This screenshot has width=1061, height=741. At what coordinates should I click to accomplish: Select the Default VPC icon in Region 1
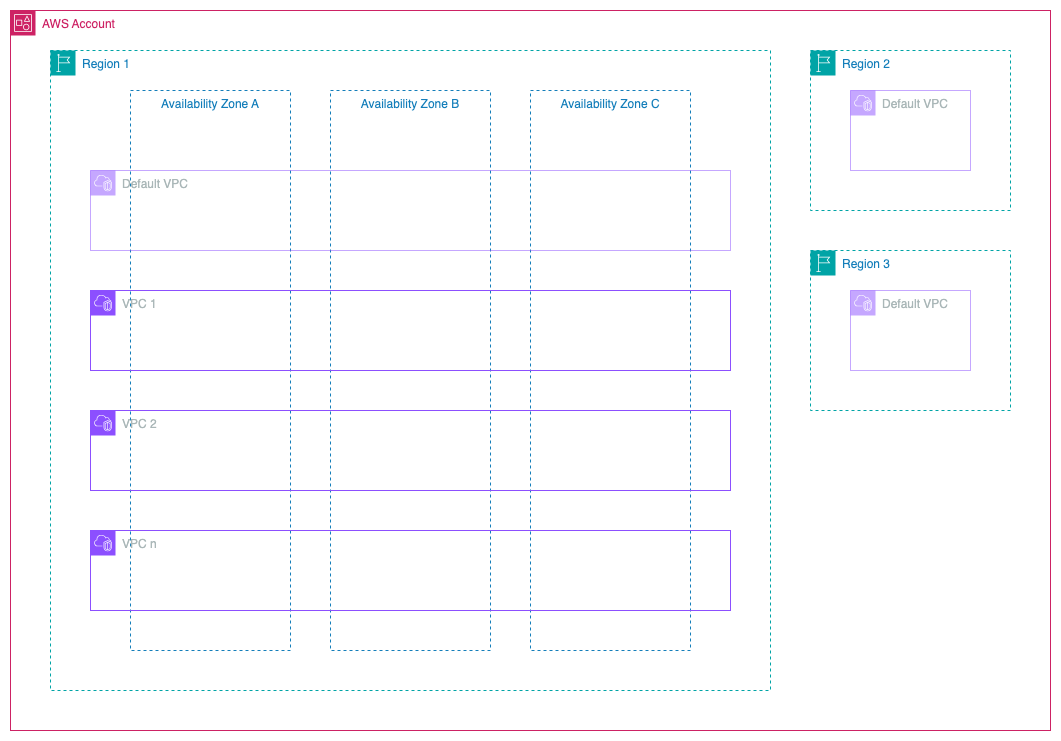(x=103, y=183)
